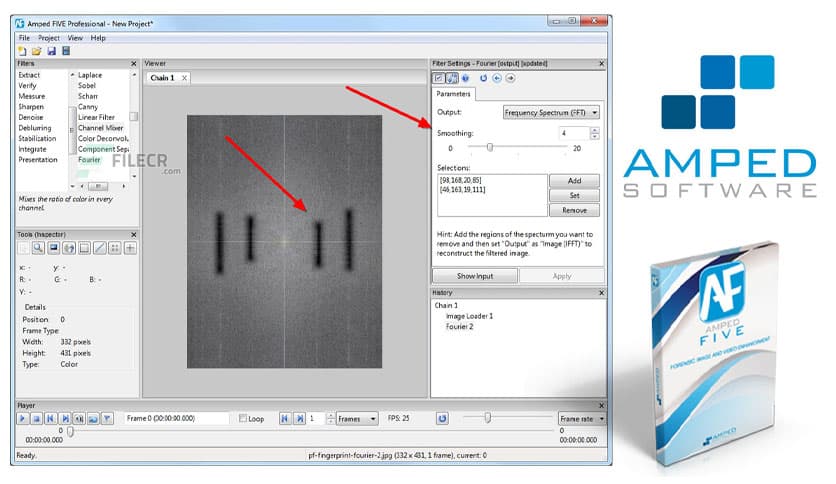The height and width of the screenshot is (484, 836).
Task: Toggle second highlighted button in Filter Settings toolbar
Action: 452,78
